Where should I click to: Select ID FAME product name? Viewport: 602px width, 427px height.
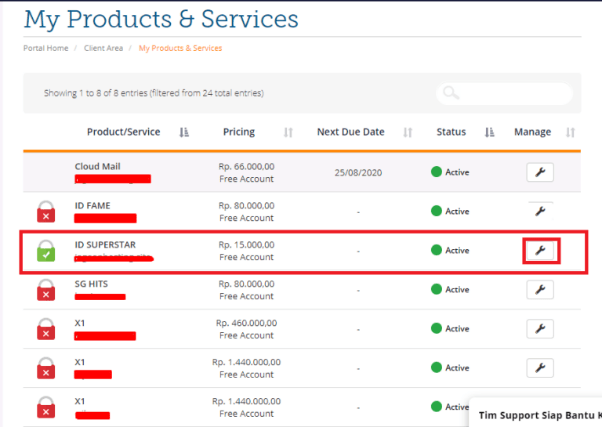(93, 205)
